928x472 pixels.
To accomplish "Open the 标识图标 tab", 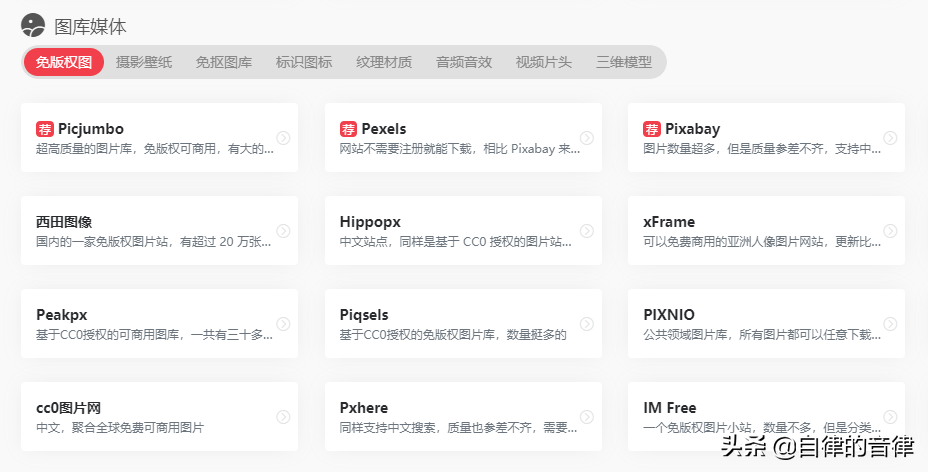I will click(304, 62).
